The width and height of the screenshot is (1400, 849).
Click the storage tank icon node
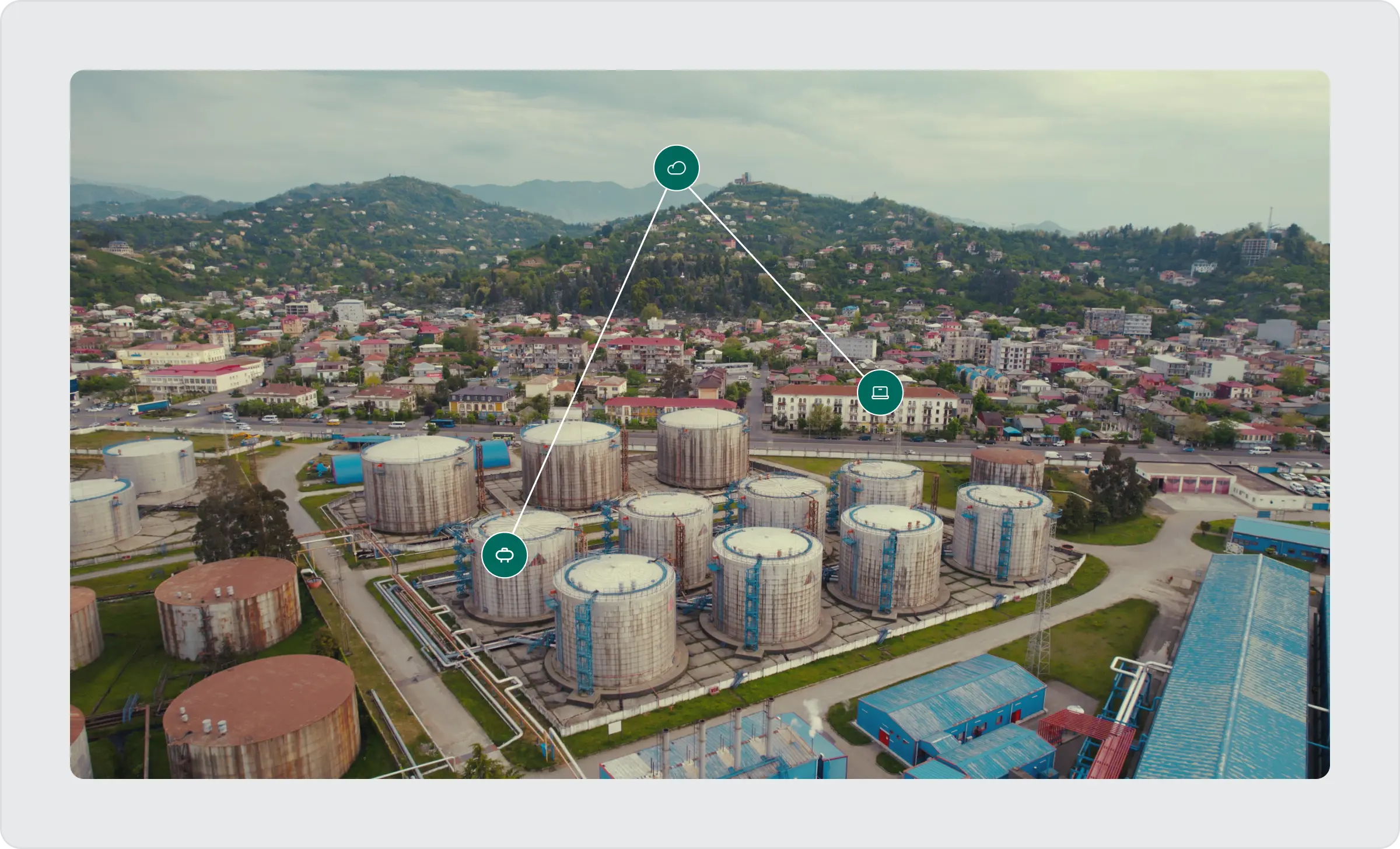pos(505,555)
